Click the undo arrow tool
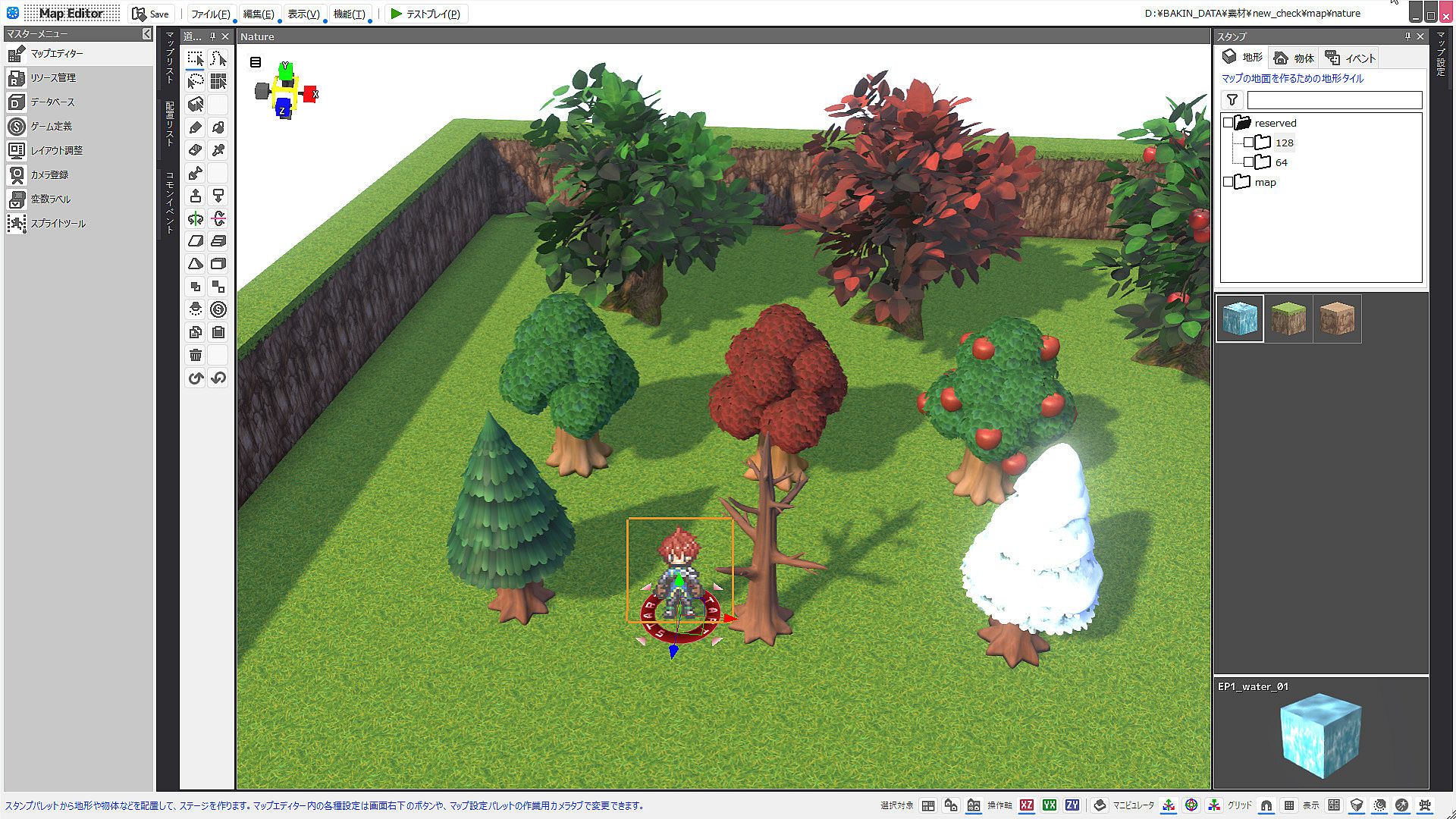 tap(196, 378)
